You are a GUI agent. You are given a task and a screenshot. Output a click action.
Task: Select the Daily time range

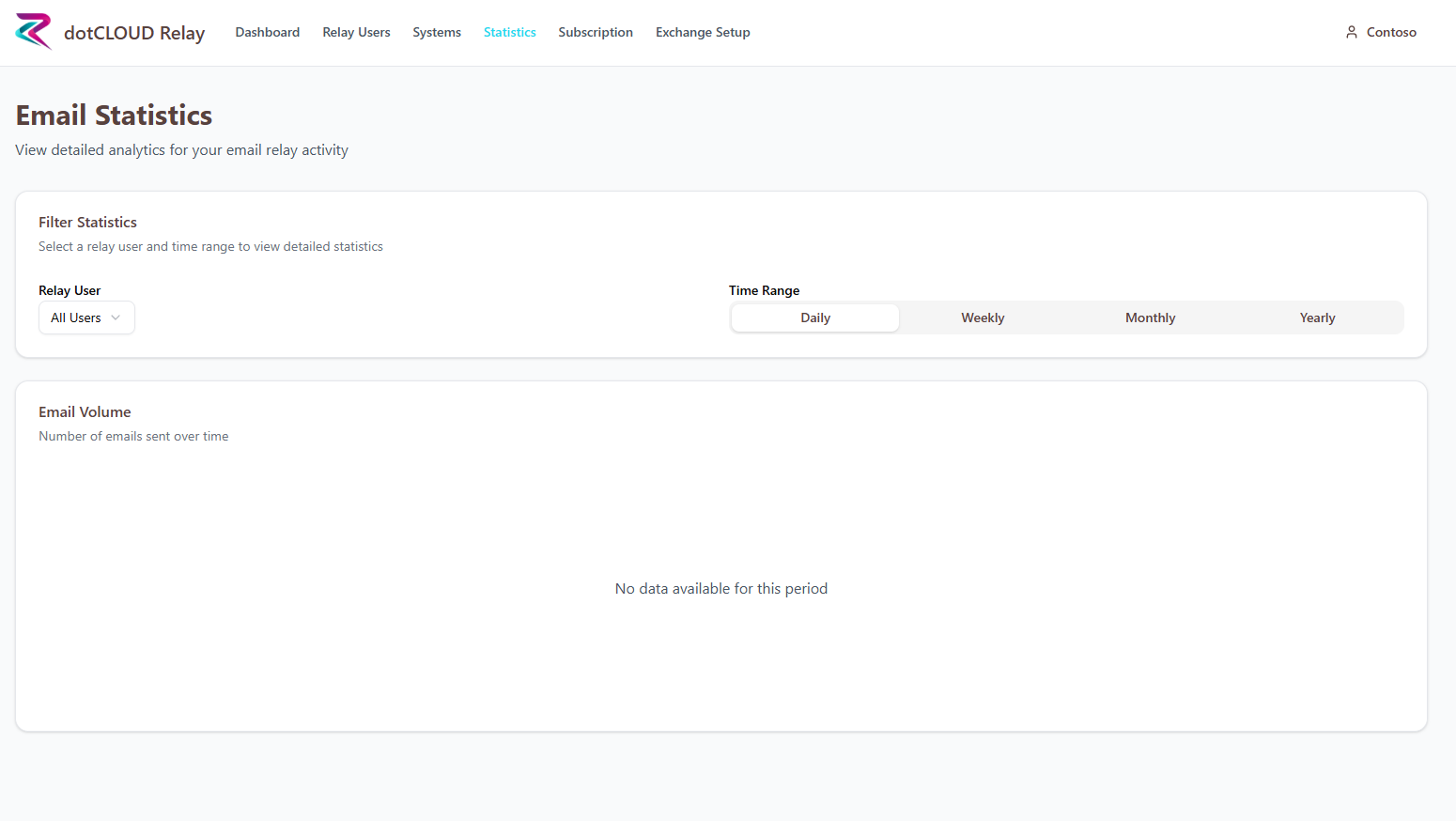(814, 318)
